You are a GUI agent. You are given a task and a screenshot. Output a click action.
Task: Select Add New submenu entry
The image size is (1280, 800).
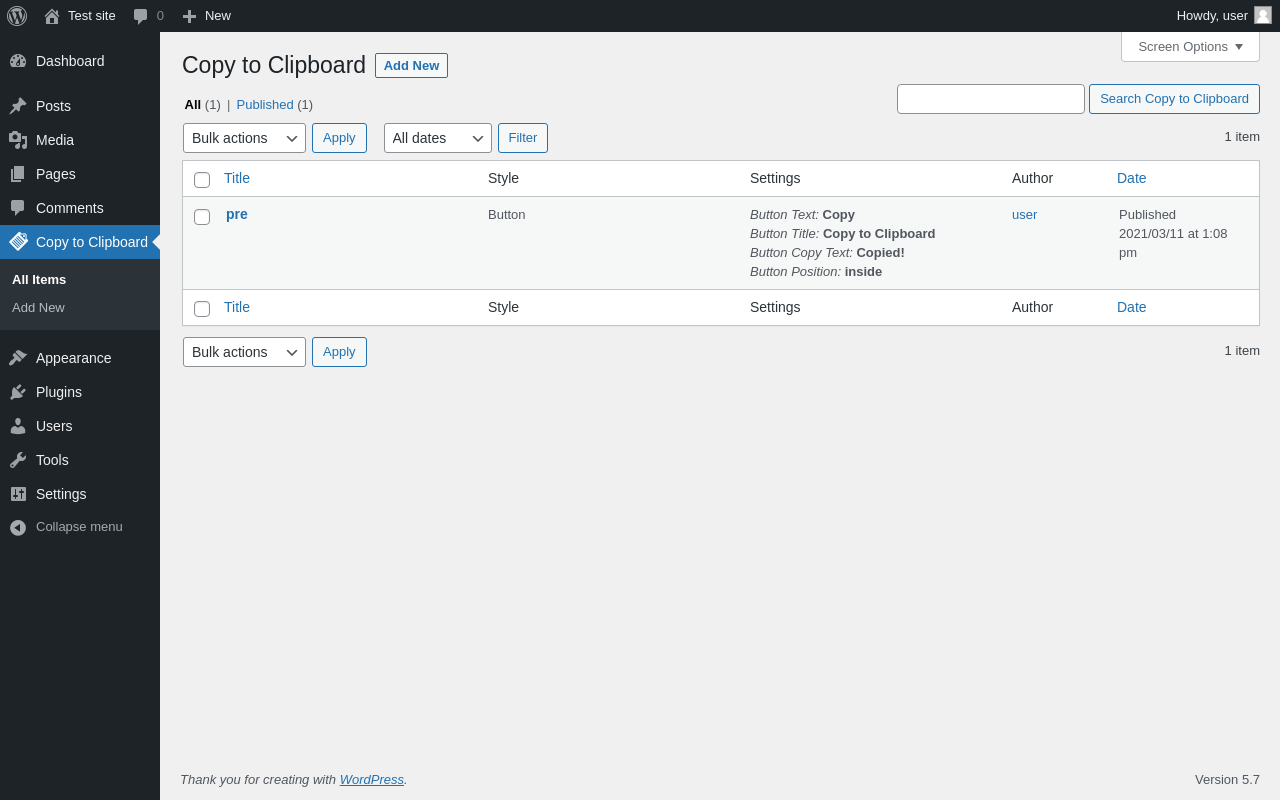(38, 308)
